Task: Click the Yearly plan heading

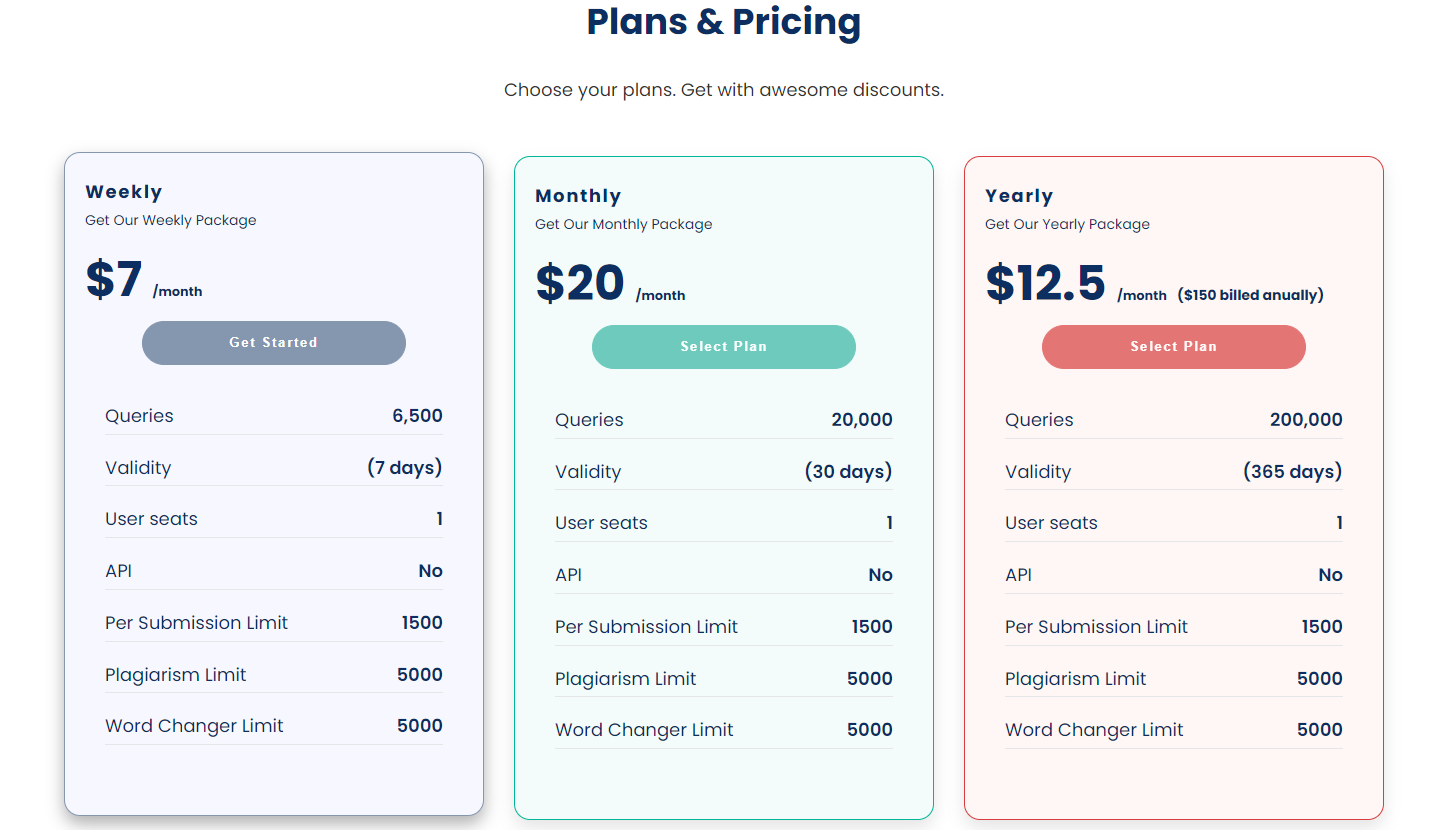Action: point(1019,196)
